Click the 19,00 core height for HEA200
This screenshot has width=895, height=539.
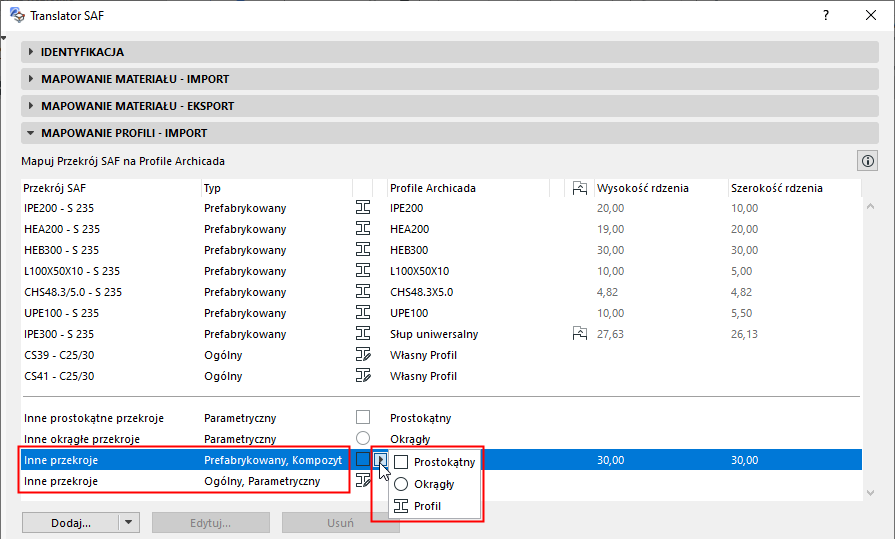(x=610, y=229)
